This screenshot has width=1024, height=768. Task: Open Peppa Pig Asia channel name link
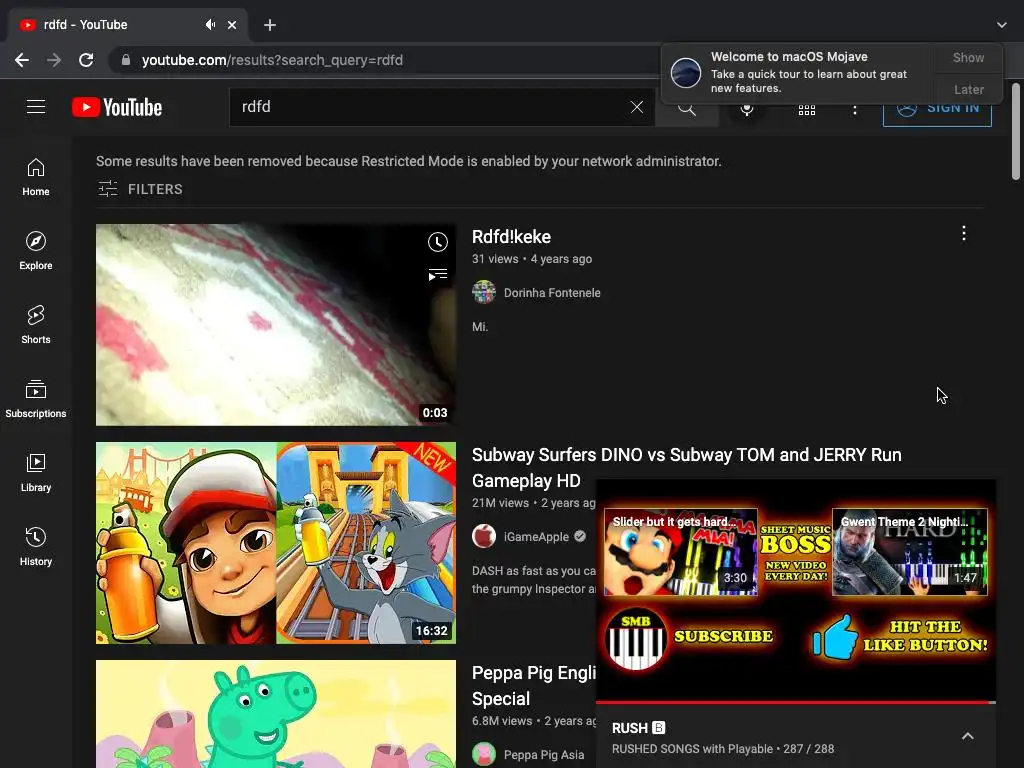coord(544,755)
